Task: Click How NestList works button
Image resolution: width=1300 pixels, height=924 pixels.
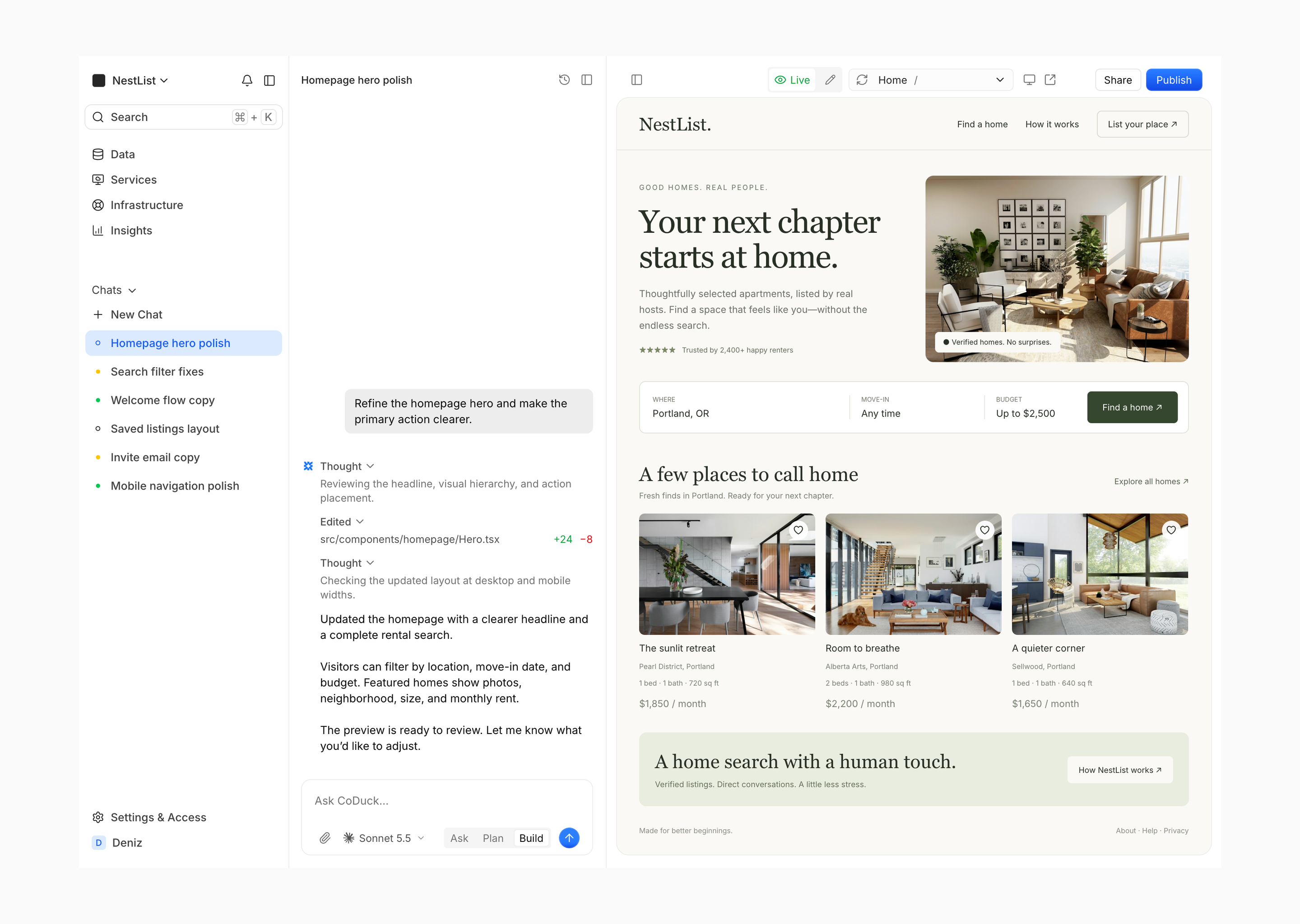Action: [x=1119, y=770]
